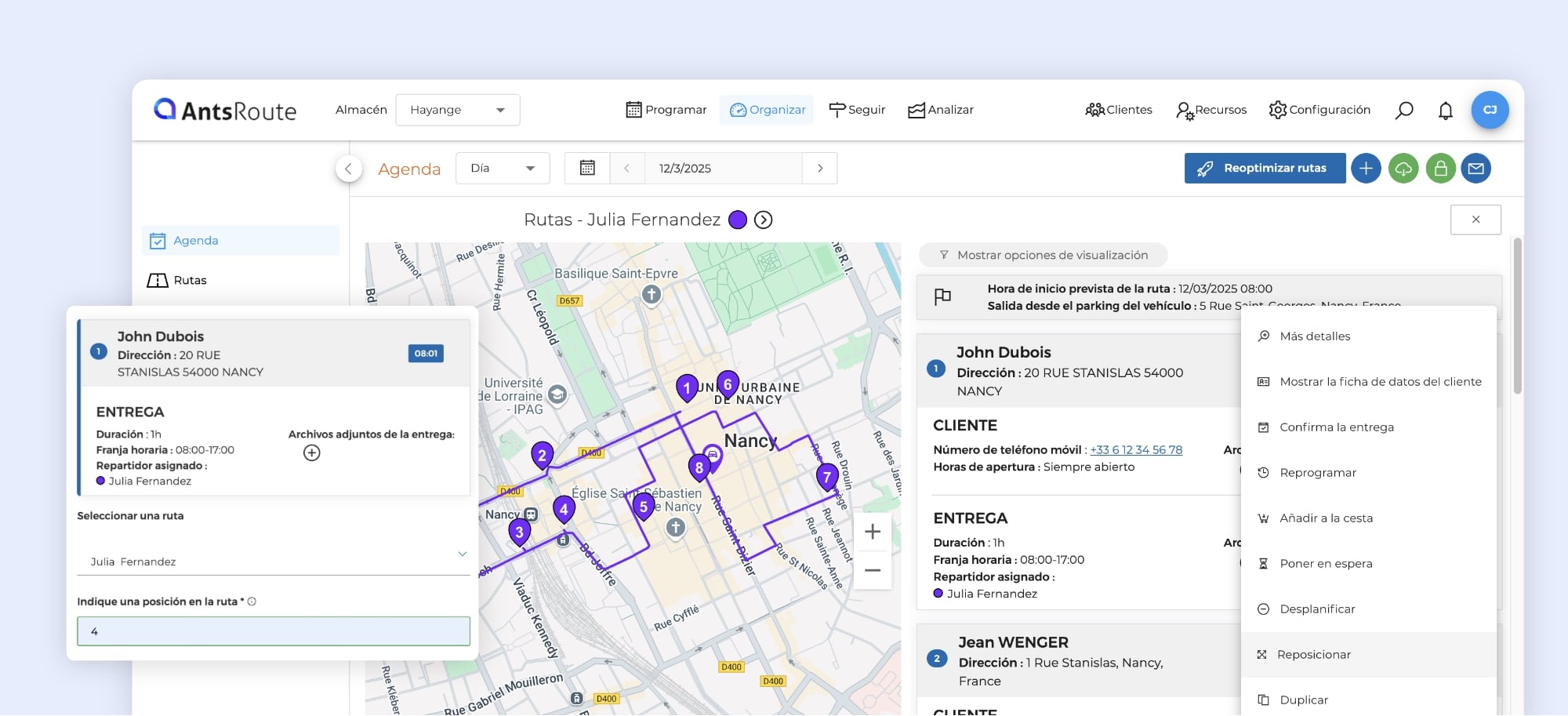This screenshot has width=1568, height=716.
Task: Click the route position input field
Action: click(x=273, y=631)
